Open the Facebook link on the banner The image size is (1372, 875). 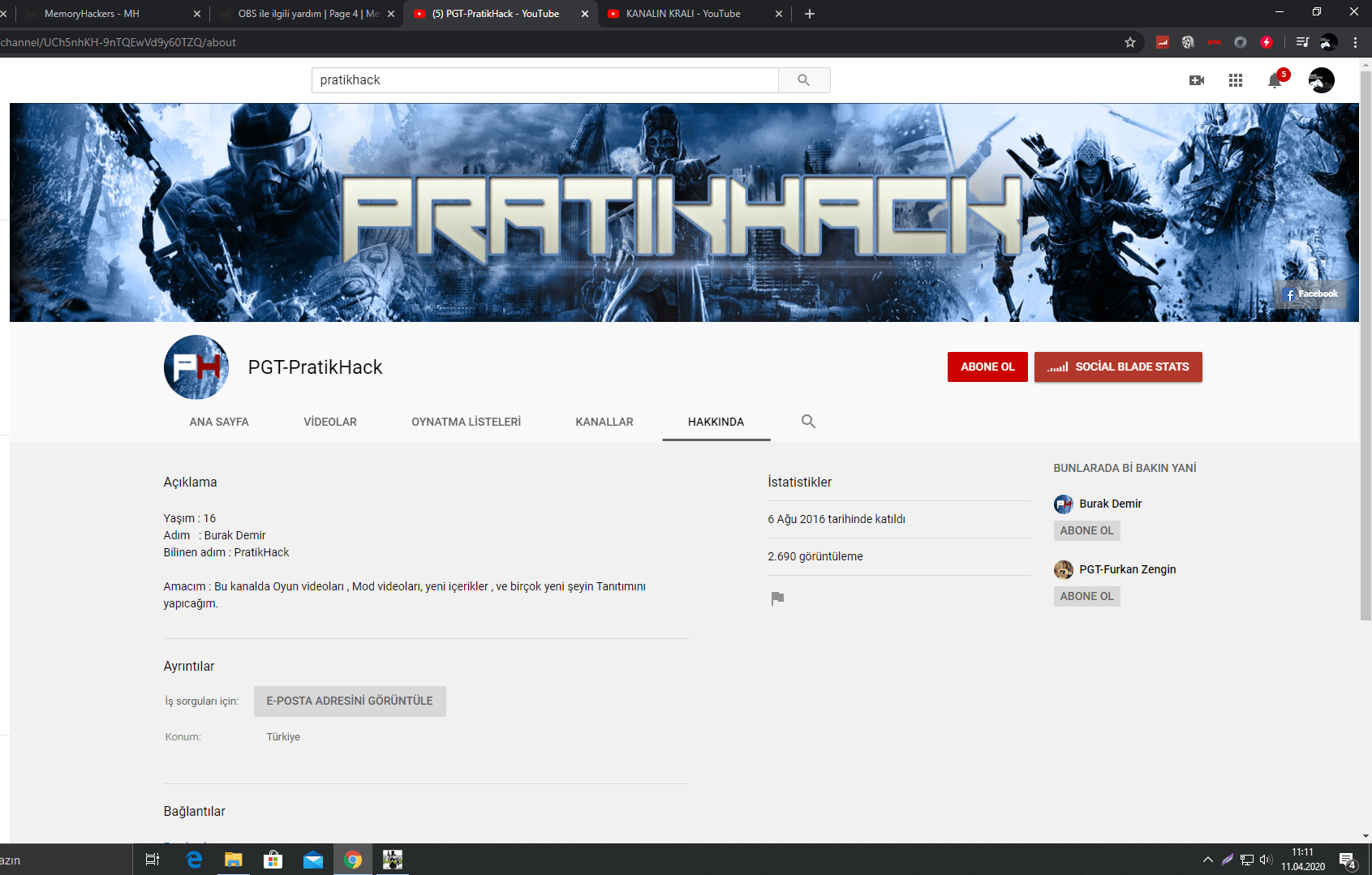tap(1312, 294)
